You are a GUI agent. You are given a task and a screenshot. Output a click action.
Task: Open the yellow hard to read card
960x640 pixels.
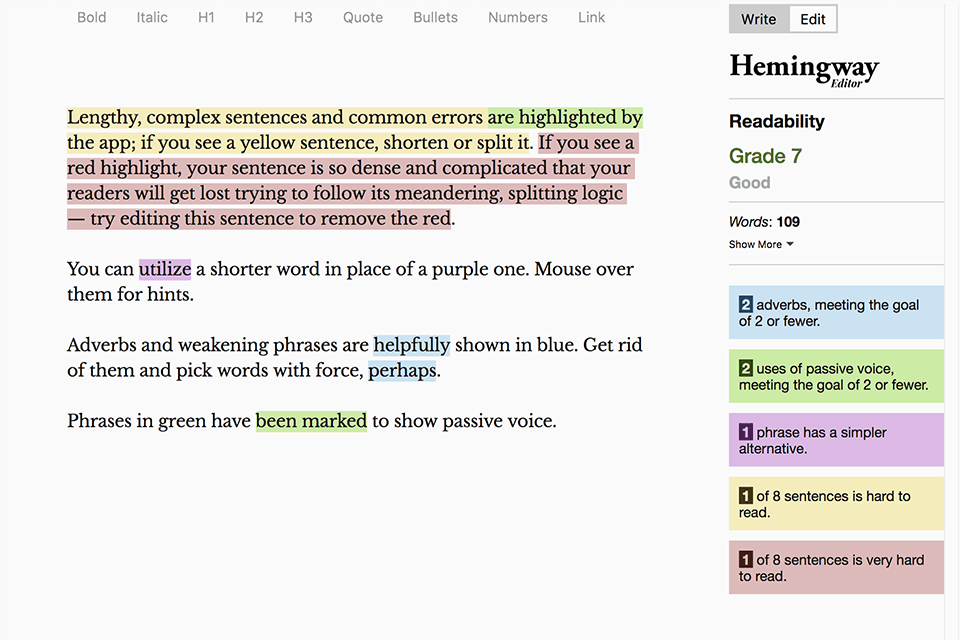click(836, 504)
